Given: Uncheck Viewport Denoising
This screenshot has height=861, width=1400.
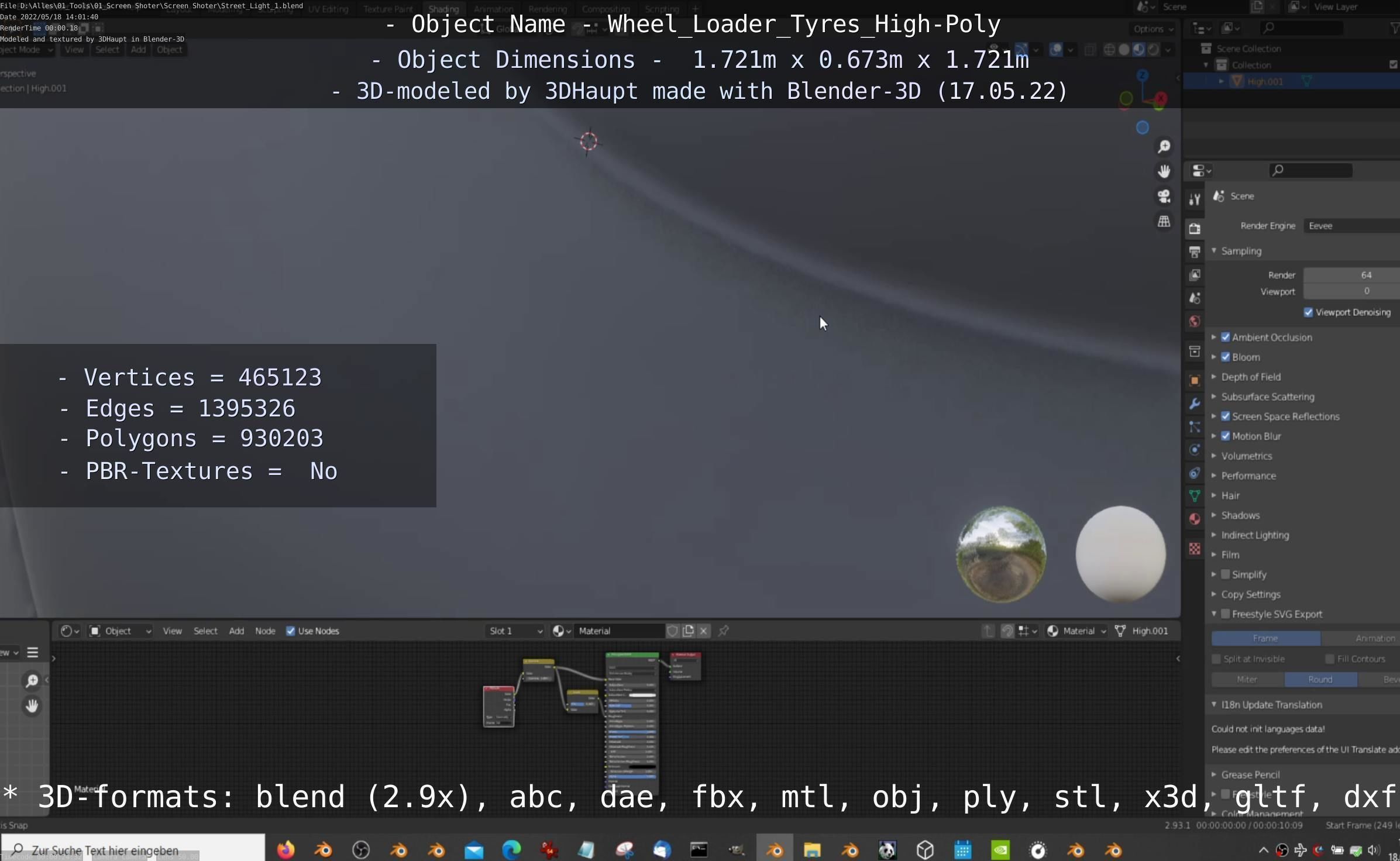Looking at the screenshot, I should pos(1309,312).
